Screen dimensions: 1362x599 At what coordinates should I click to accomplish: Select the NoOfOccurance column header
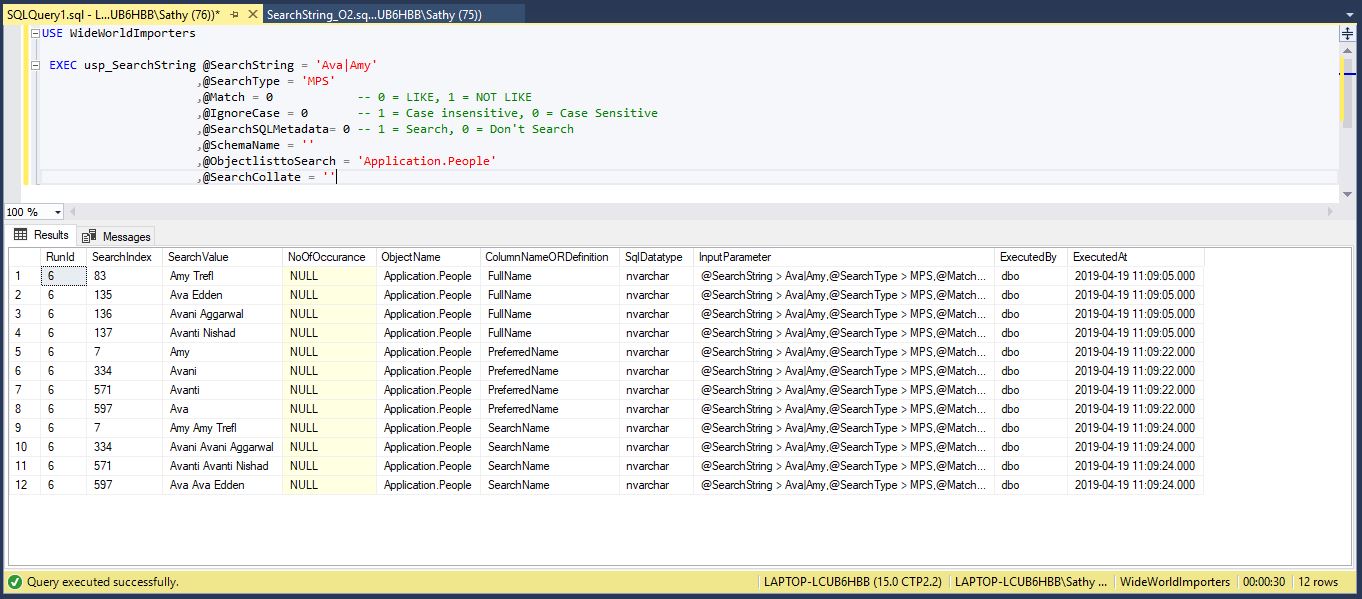pyautogui.click(x=330, y=257)
